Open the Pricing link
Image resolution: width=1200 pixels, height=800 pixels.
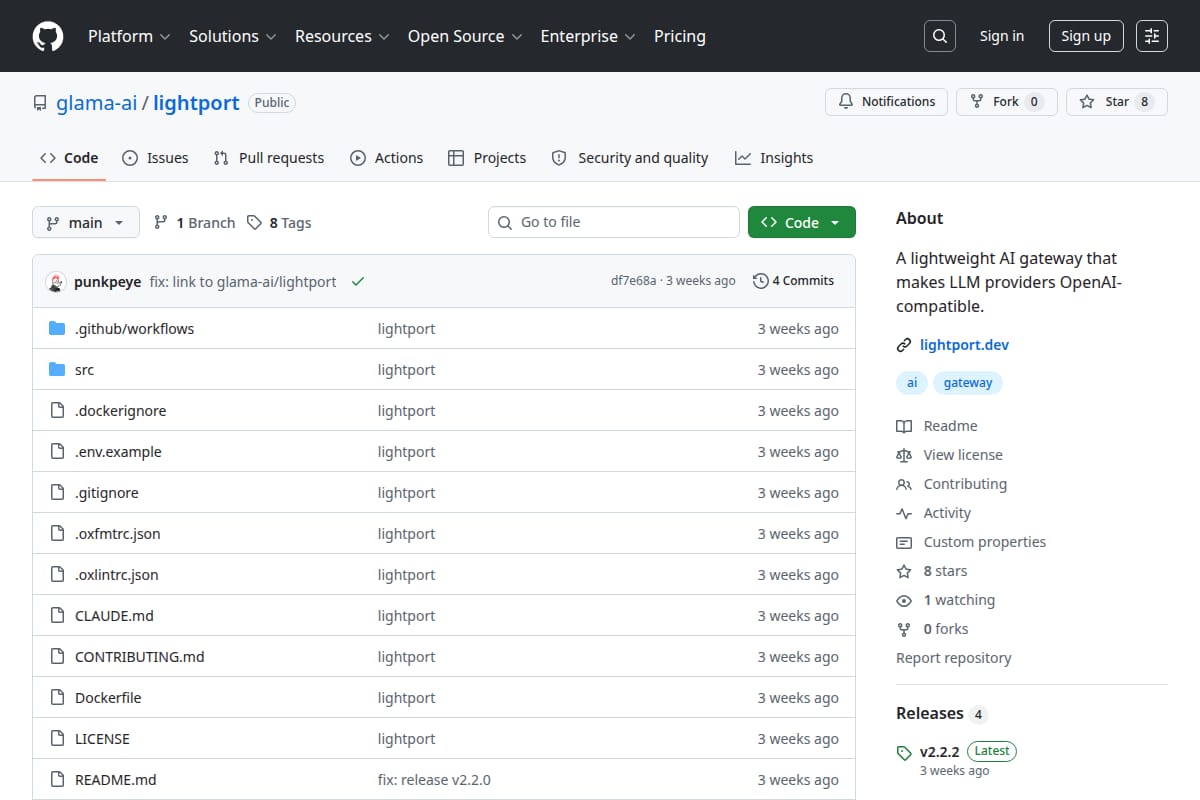click(x=680, y=36)
